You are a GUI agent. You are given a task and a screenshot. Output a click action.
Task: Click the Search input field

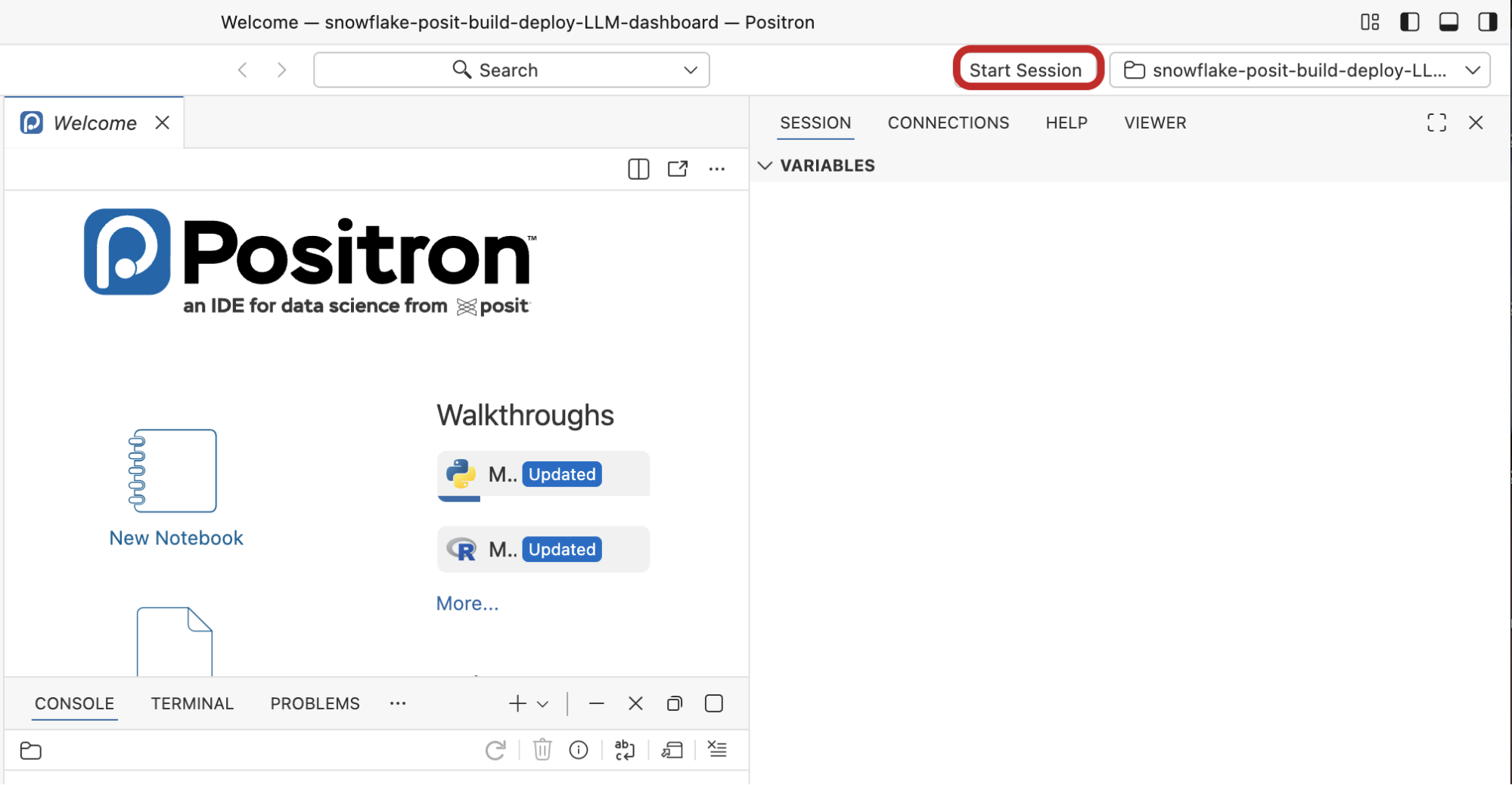(x=511, y=70)
